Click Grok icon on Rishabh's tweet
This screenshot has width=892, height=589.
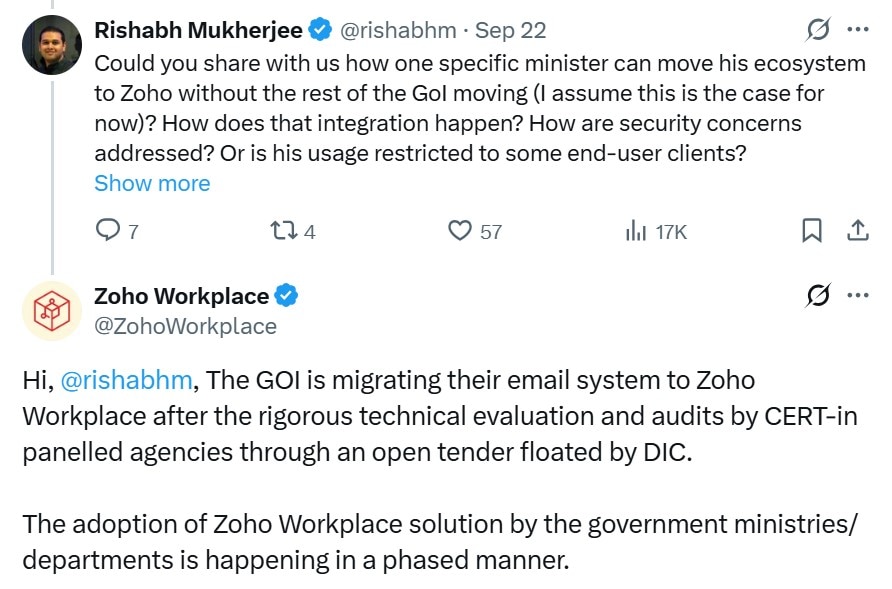click(x=817, y=31)
